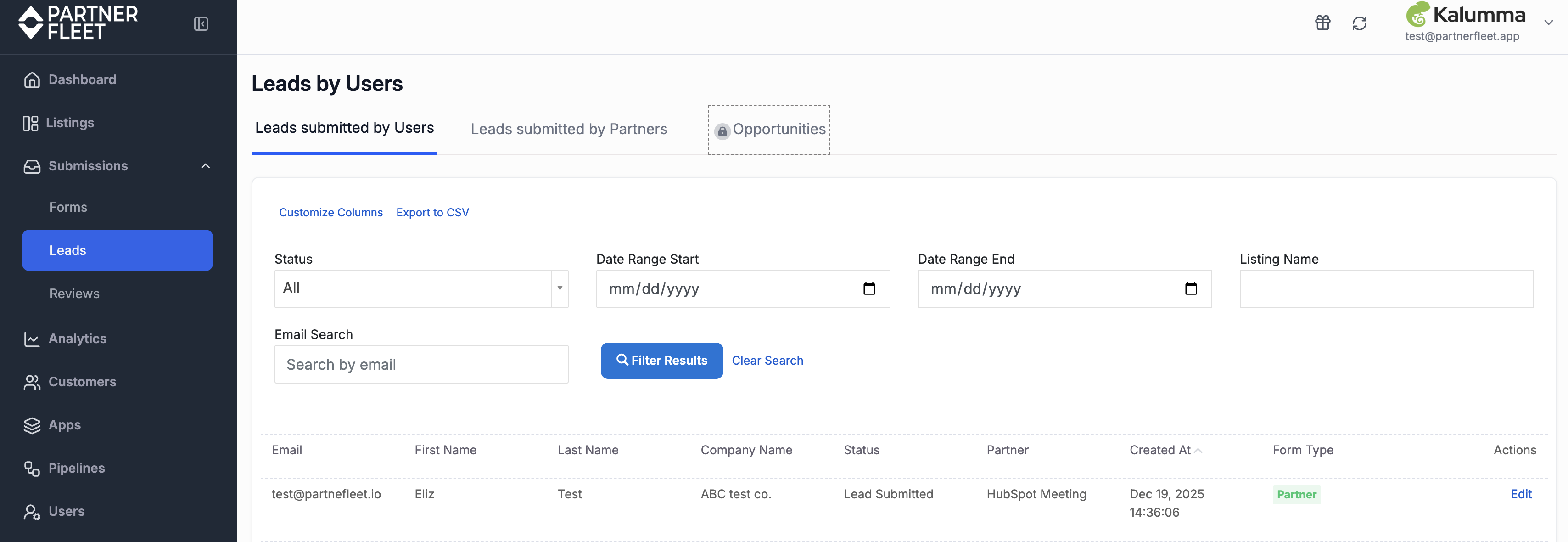Click the Pipelines icon
The height and width of the screenshot is (542, 1568).
point(32,469)
